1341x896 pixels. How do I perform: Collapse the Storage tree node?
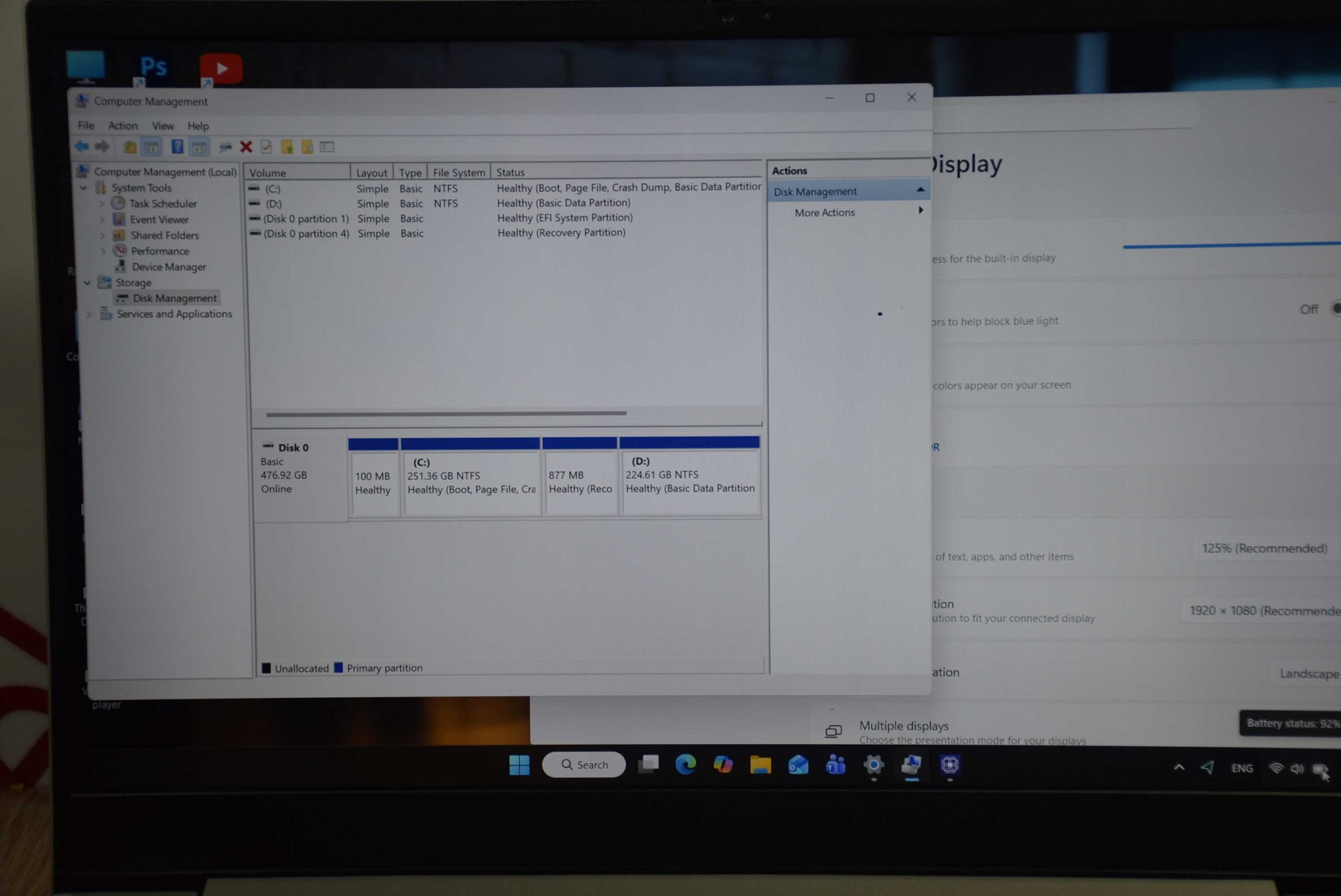(87, 283)
